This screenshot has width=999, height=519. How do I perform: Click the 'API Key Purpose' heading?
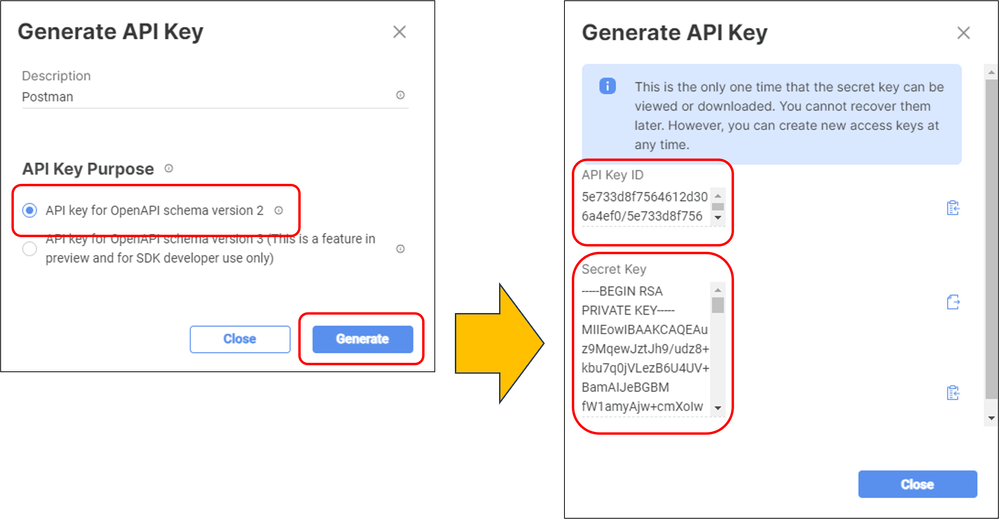(88, 169)
